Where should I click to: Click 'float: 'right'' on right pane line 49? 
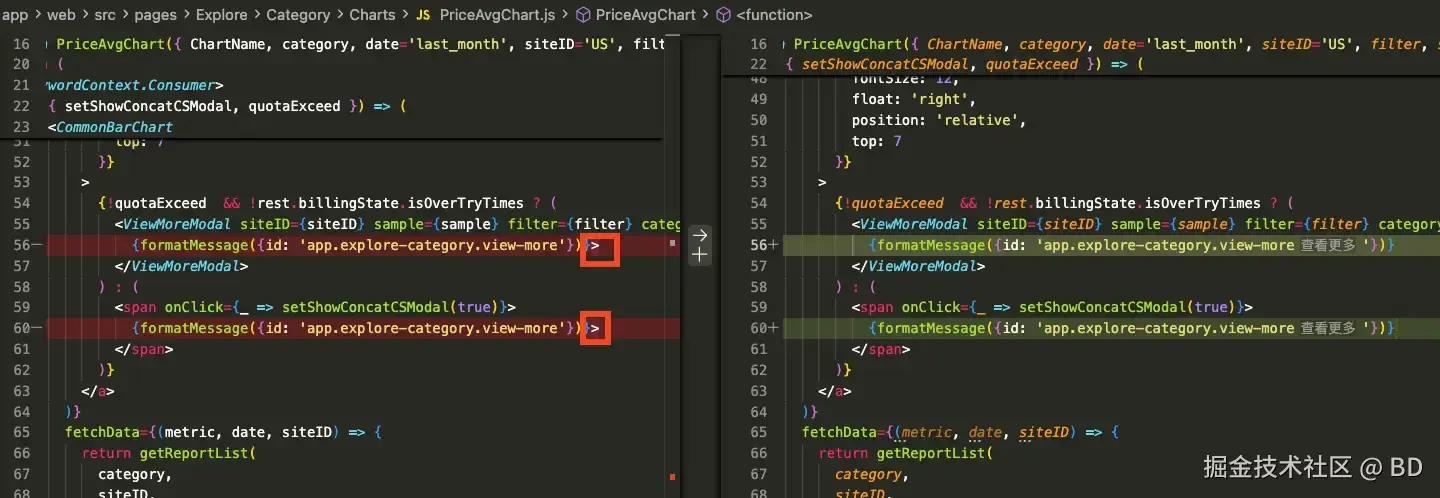click(x=914, y=99)
